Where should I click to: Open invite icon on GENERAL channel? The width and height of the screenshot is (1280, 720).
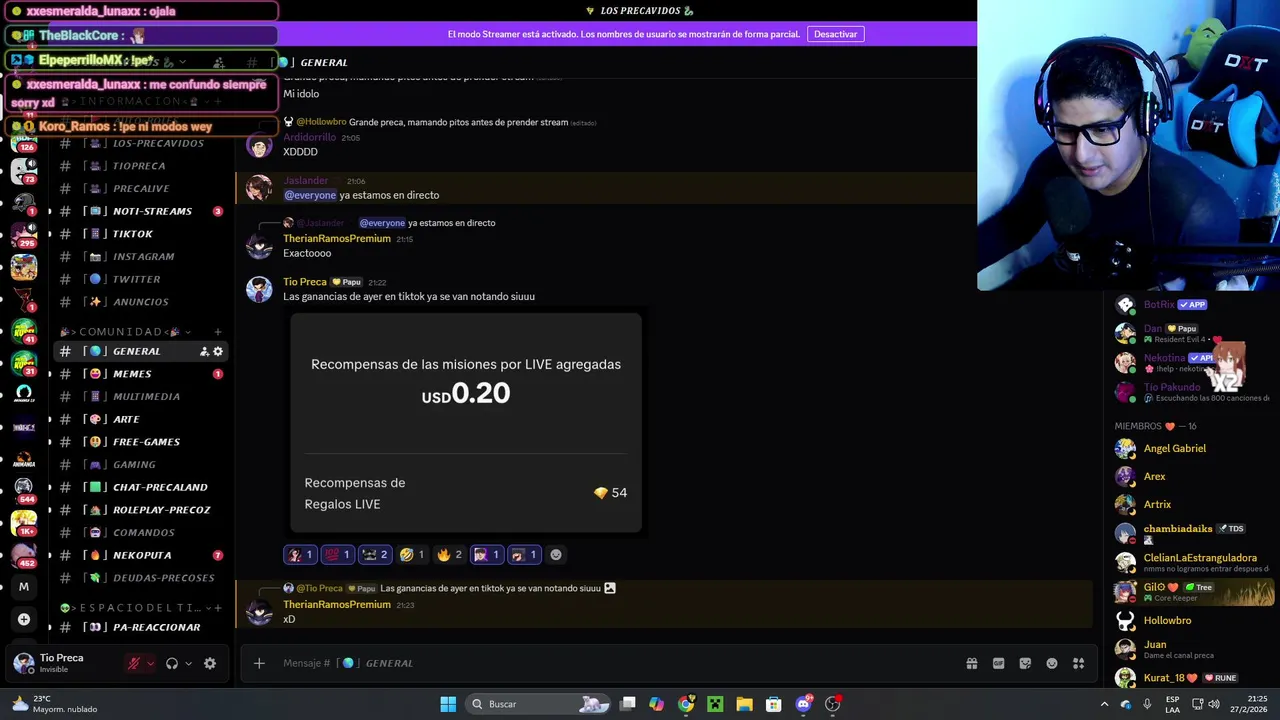coord(204,351)
